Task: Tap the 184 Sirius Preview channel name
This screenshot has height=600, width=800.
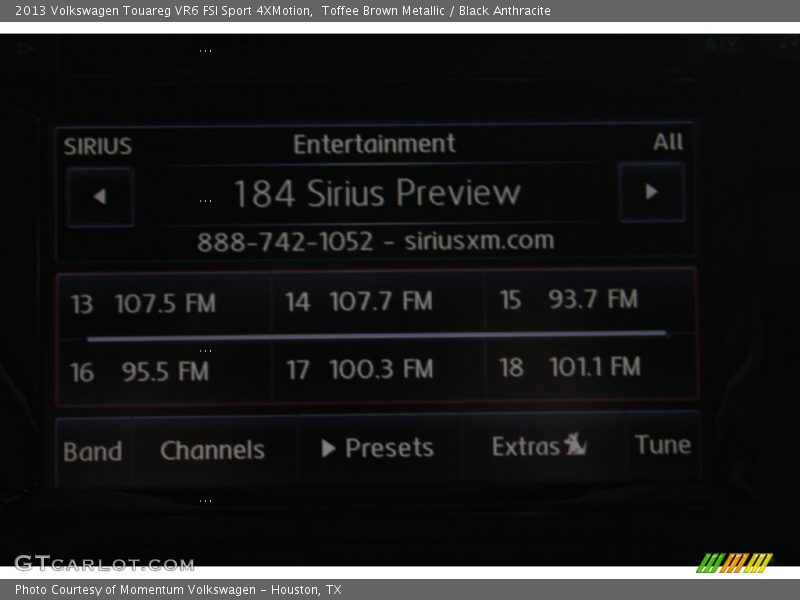Action: [x=377, y=193]
